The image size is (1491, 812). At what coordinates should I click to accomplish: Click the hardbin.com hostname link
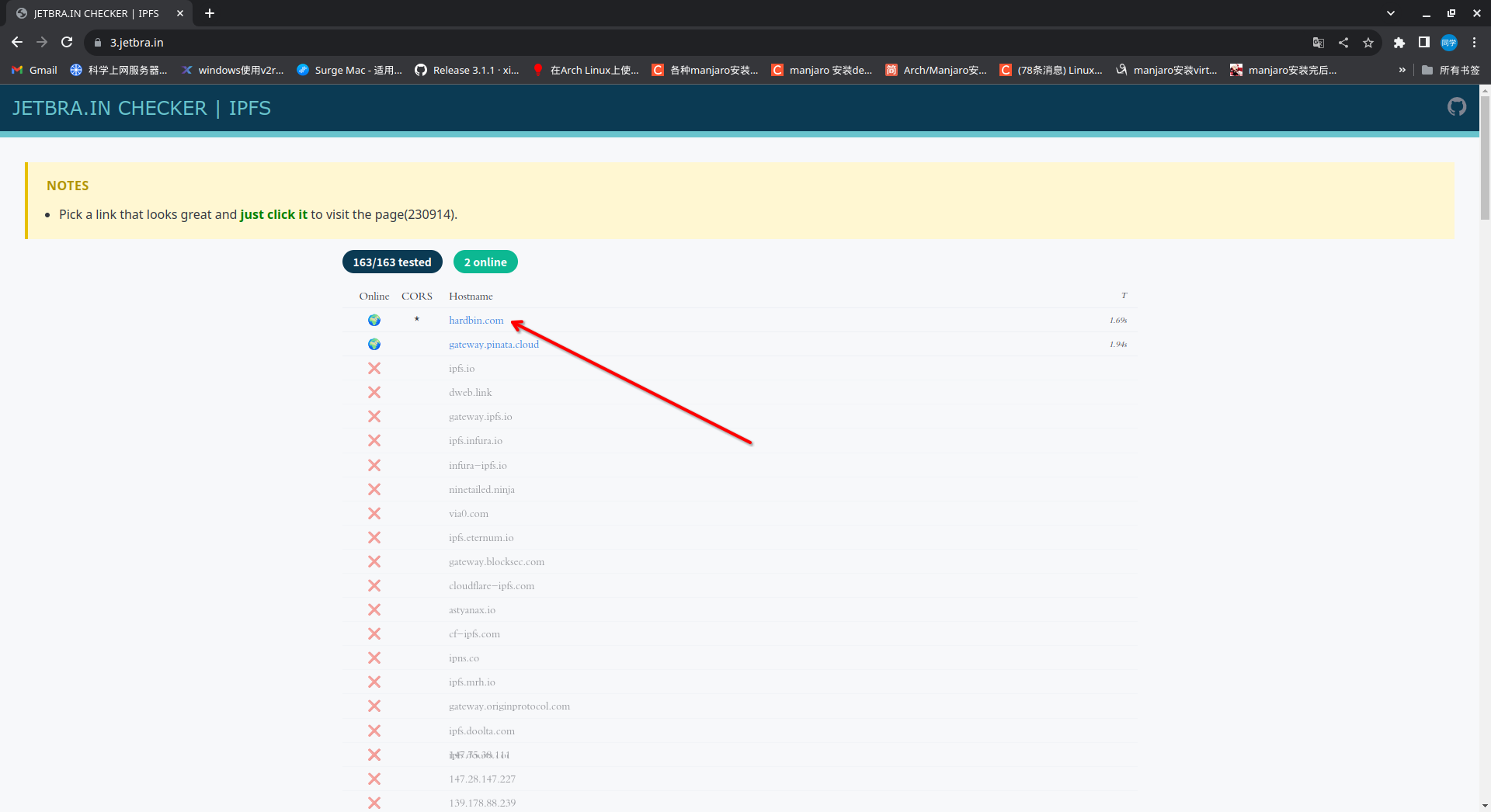pyautogui.click(x=476, y=320)
